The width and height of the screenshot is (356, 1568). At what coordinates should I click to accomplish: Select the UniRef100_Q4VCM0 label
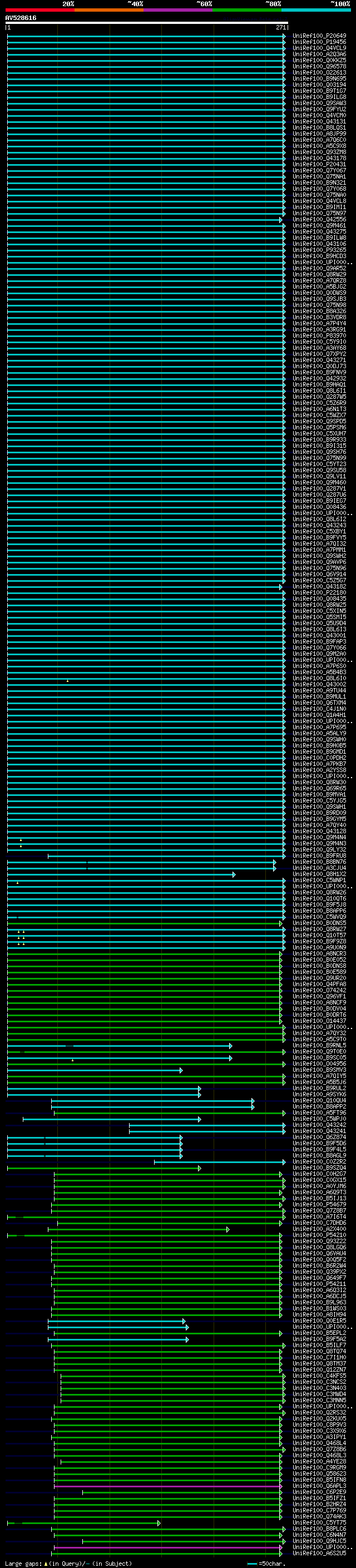point(319,116)
